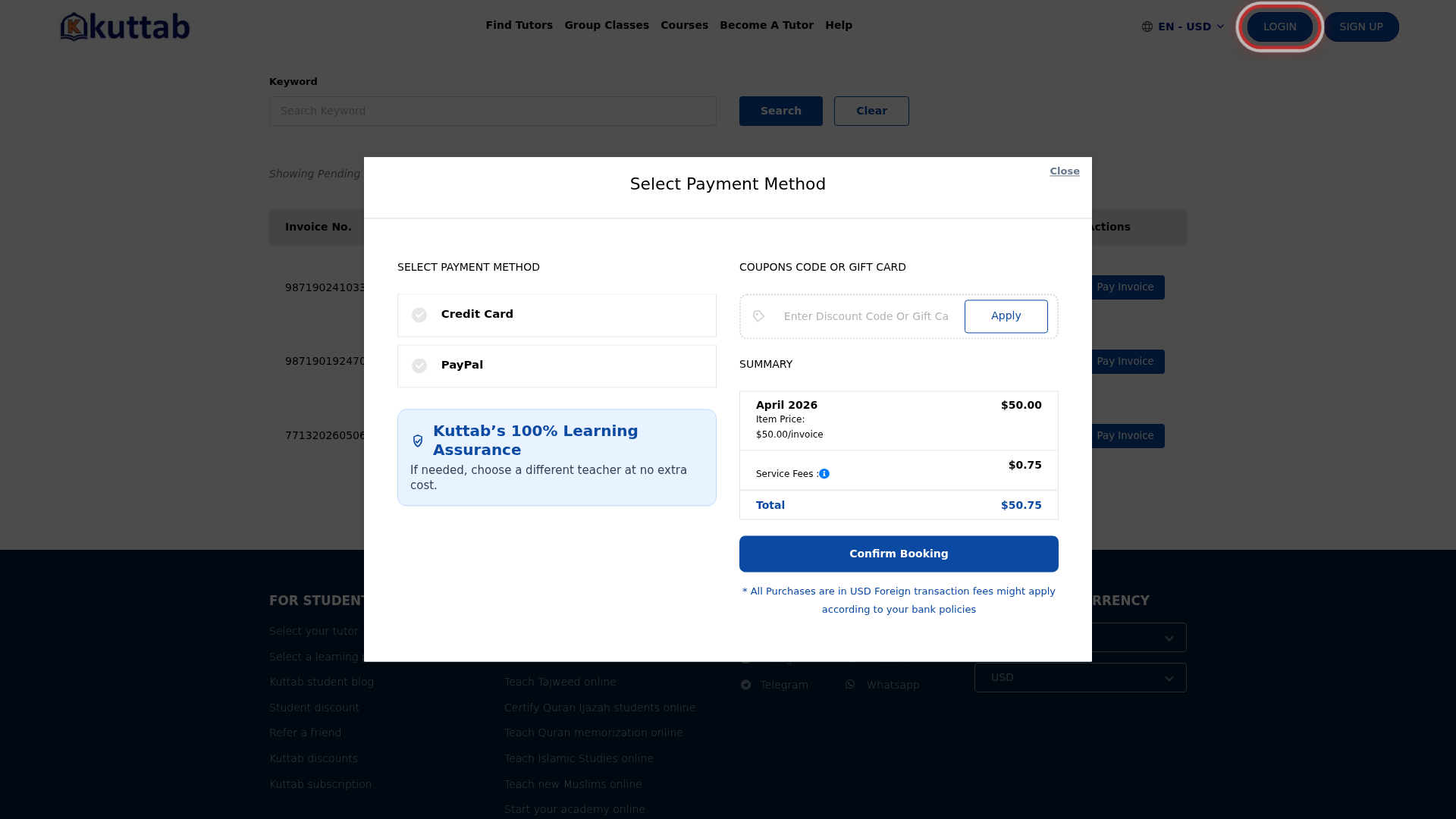Click the $50.75 total amount

point(1021,505)
